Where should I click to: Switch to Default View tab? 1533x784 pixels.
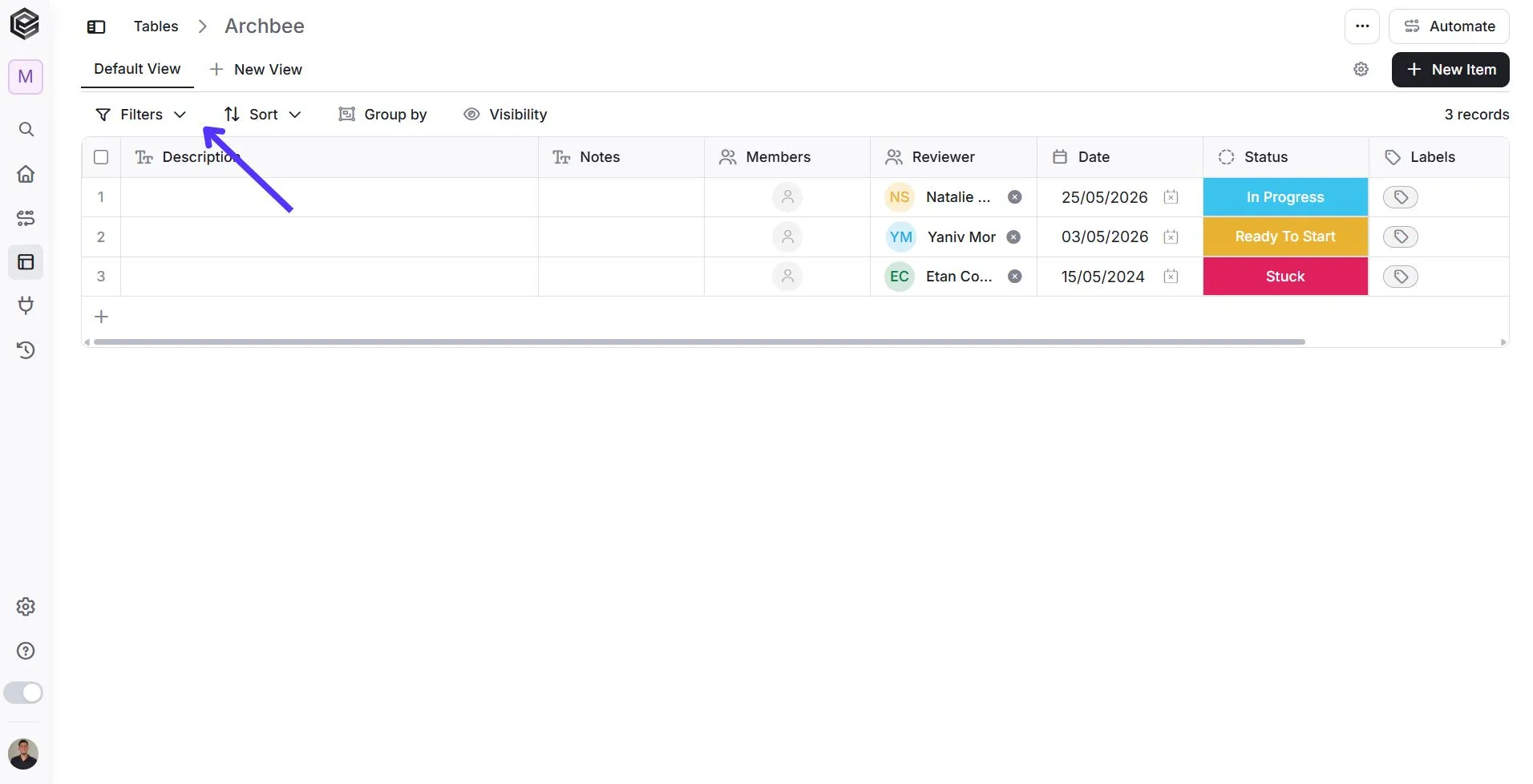pyautogui.click(x=137, y=69)
